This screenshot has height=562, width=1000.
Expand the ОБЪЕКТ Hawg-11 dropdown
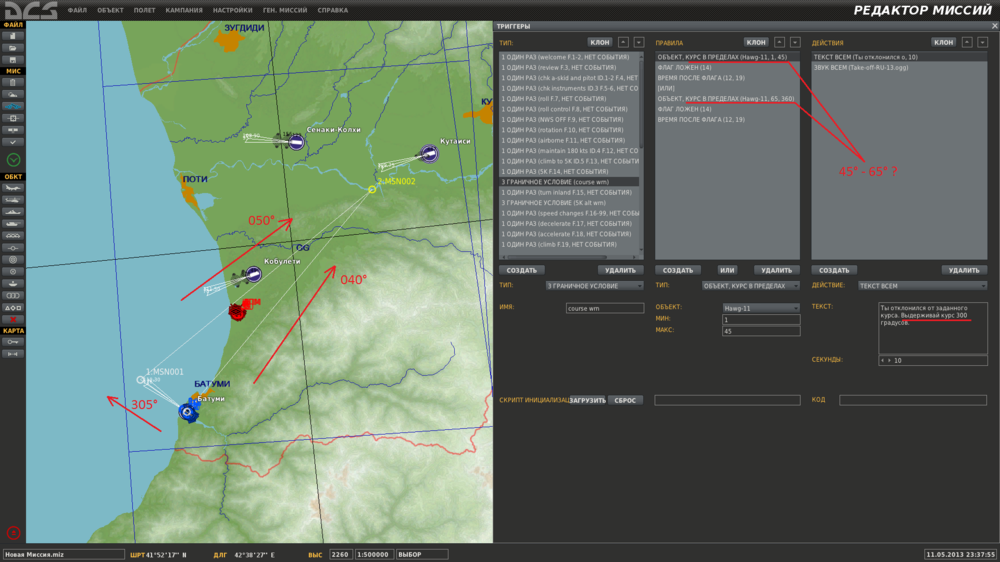pos(761,308)
